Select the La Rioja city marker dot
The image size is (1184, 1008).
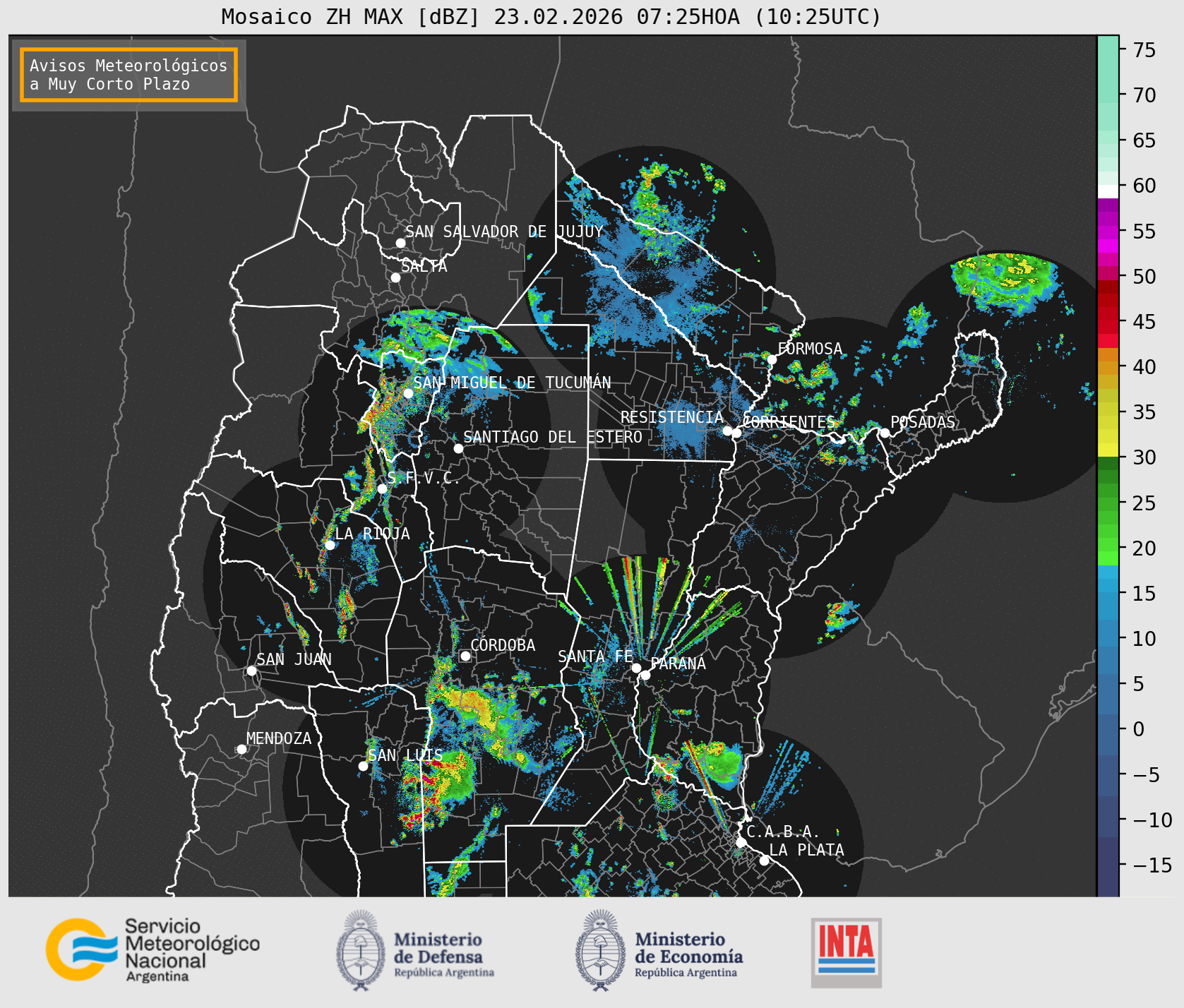[x=330, y=545]
